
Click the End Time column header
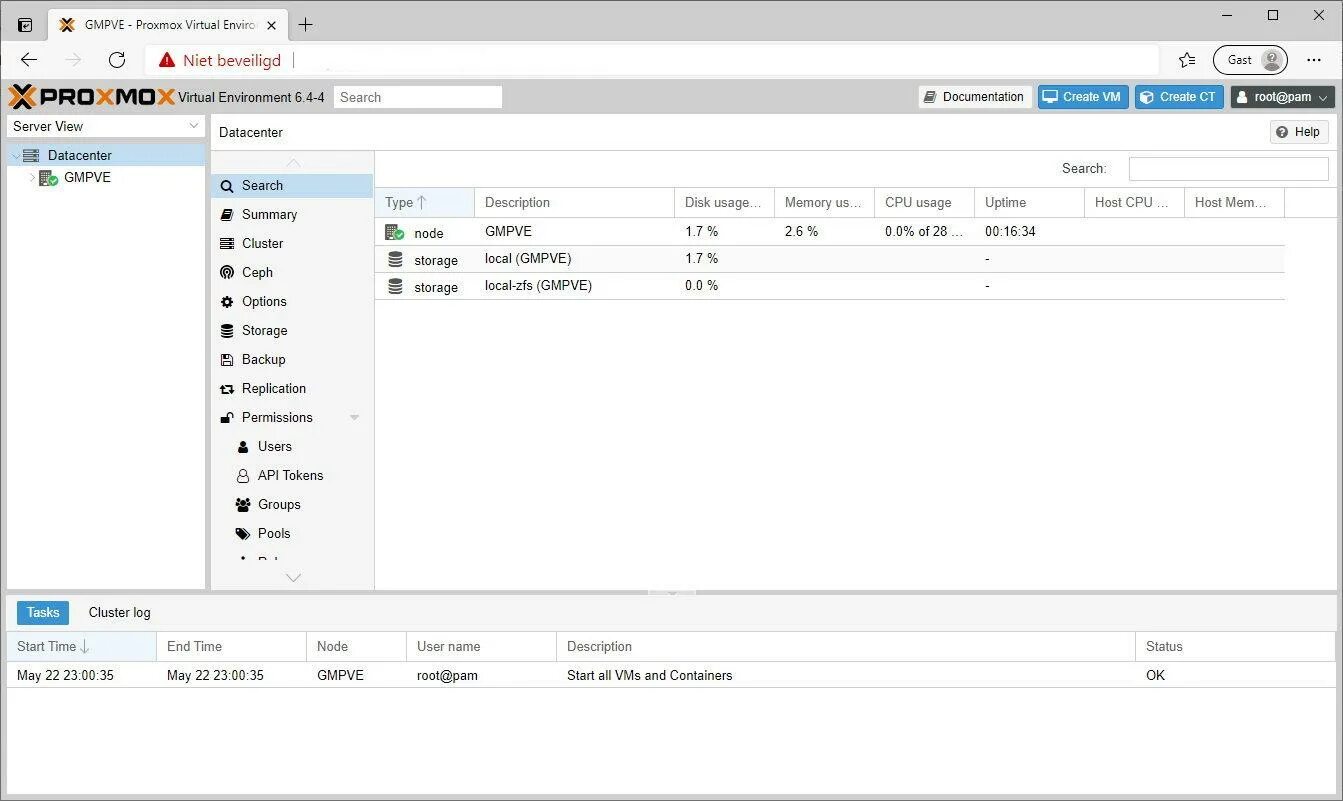(232, 646)
